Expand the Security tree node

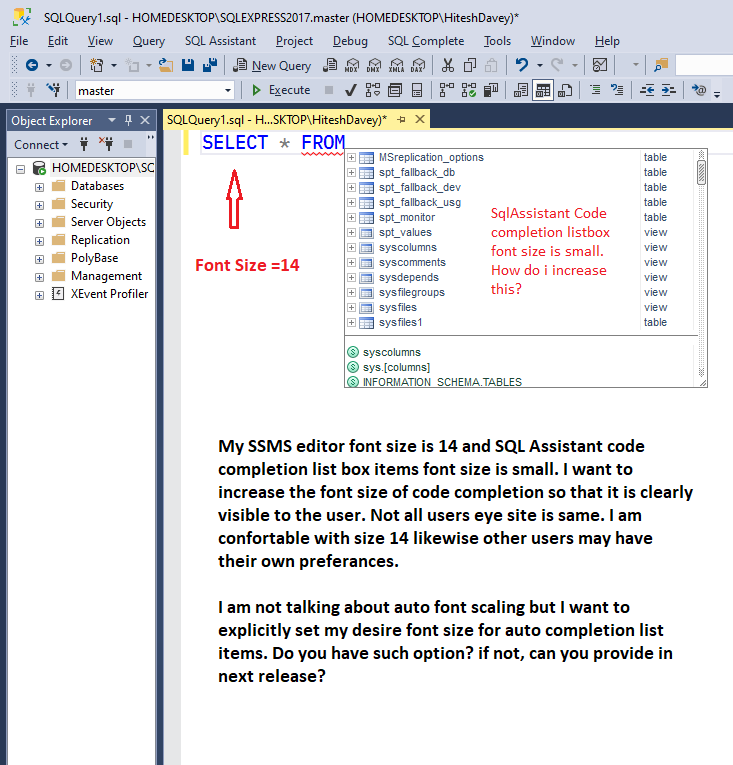coord(40,205)
